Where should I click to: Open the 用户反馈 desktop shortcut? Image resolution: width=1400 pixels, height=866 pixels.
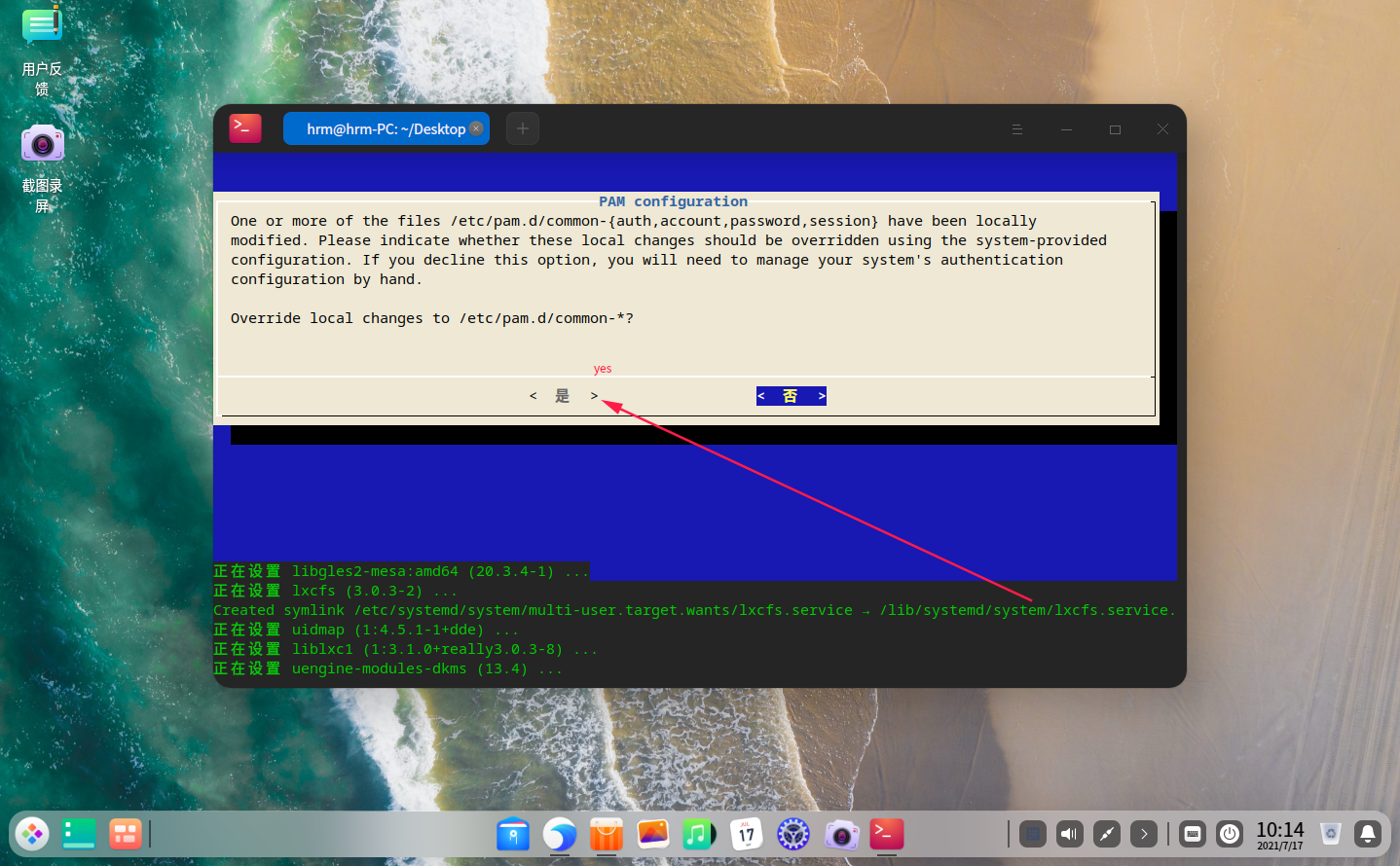(42, 51)
